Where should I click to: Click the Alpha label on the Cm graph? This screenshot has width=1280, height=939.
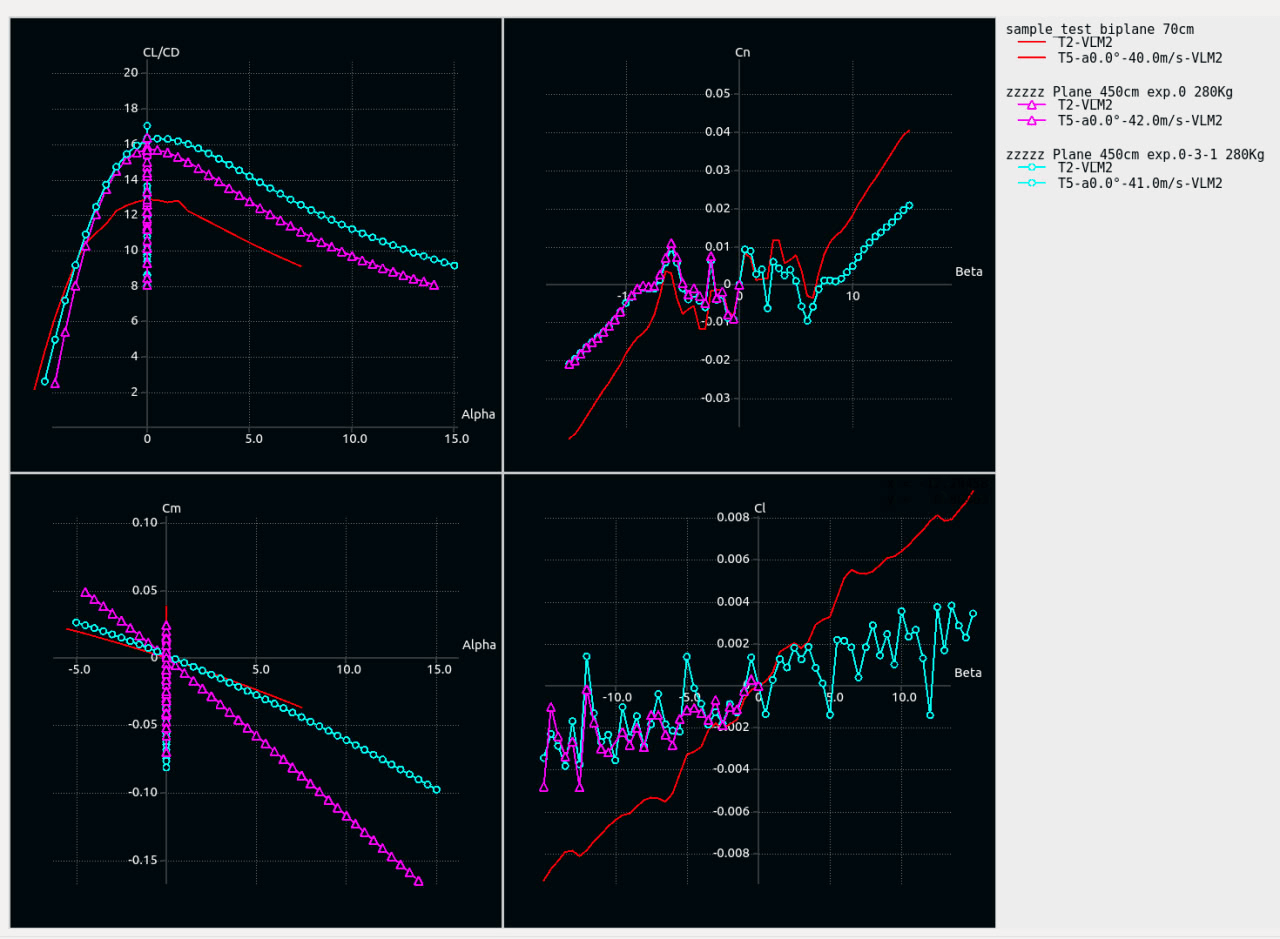click(479, 645)
